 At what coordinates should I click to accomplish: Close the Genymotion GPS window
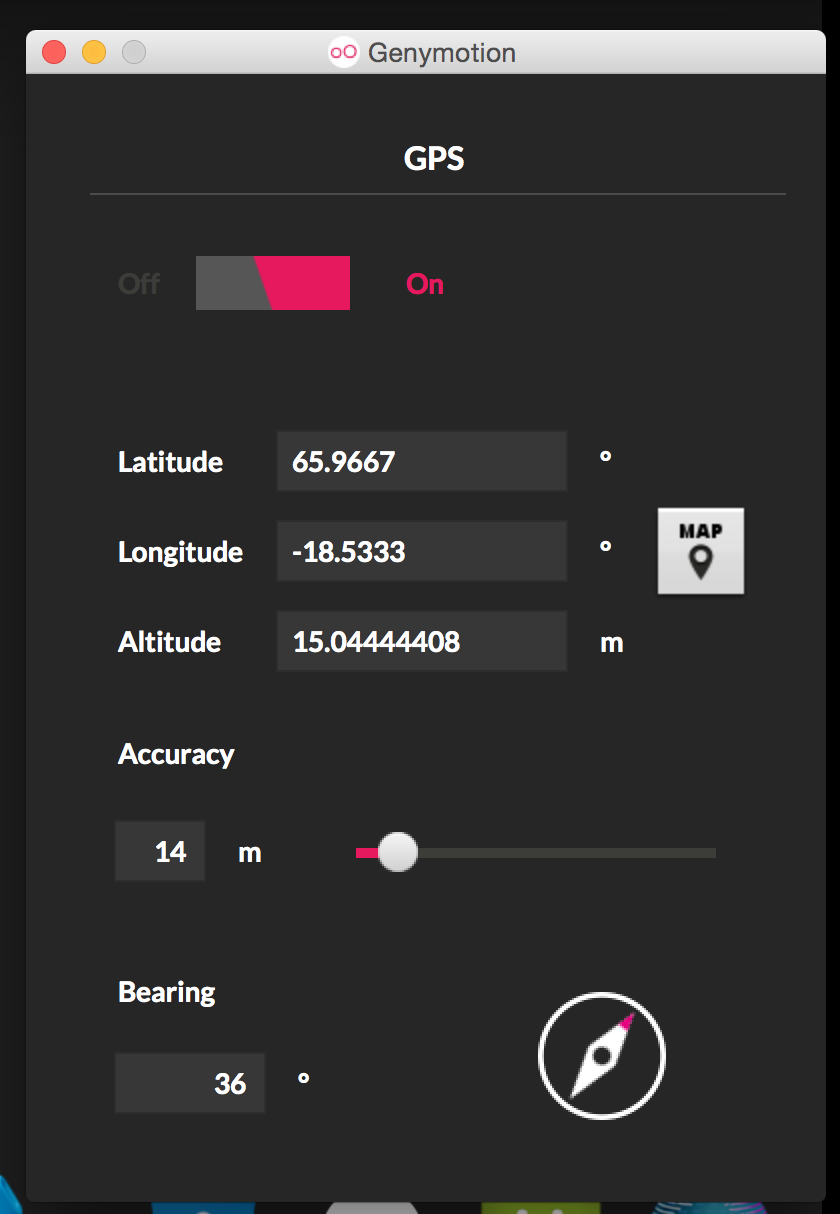pyautogui.click(x=54, y=52)
